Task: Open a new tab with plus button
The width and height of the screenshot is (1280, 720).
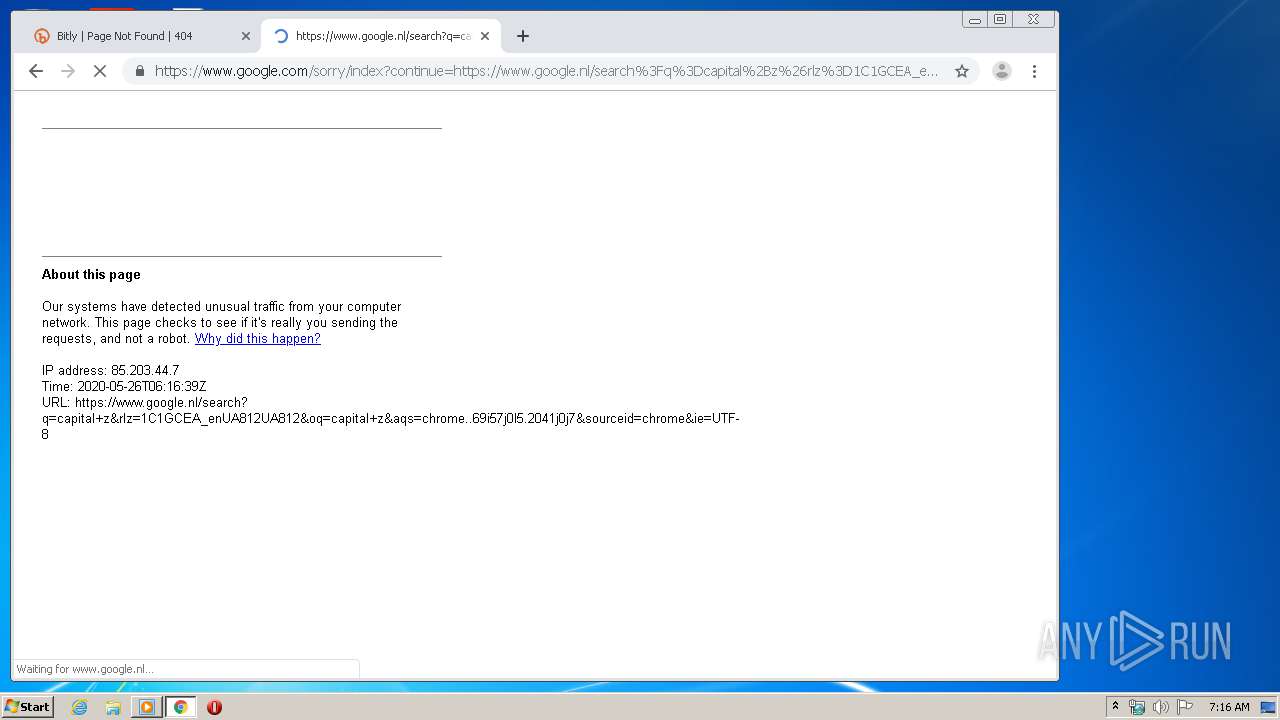Action: 522,36
